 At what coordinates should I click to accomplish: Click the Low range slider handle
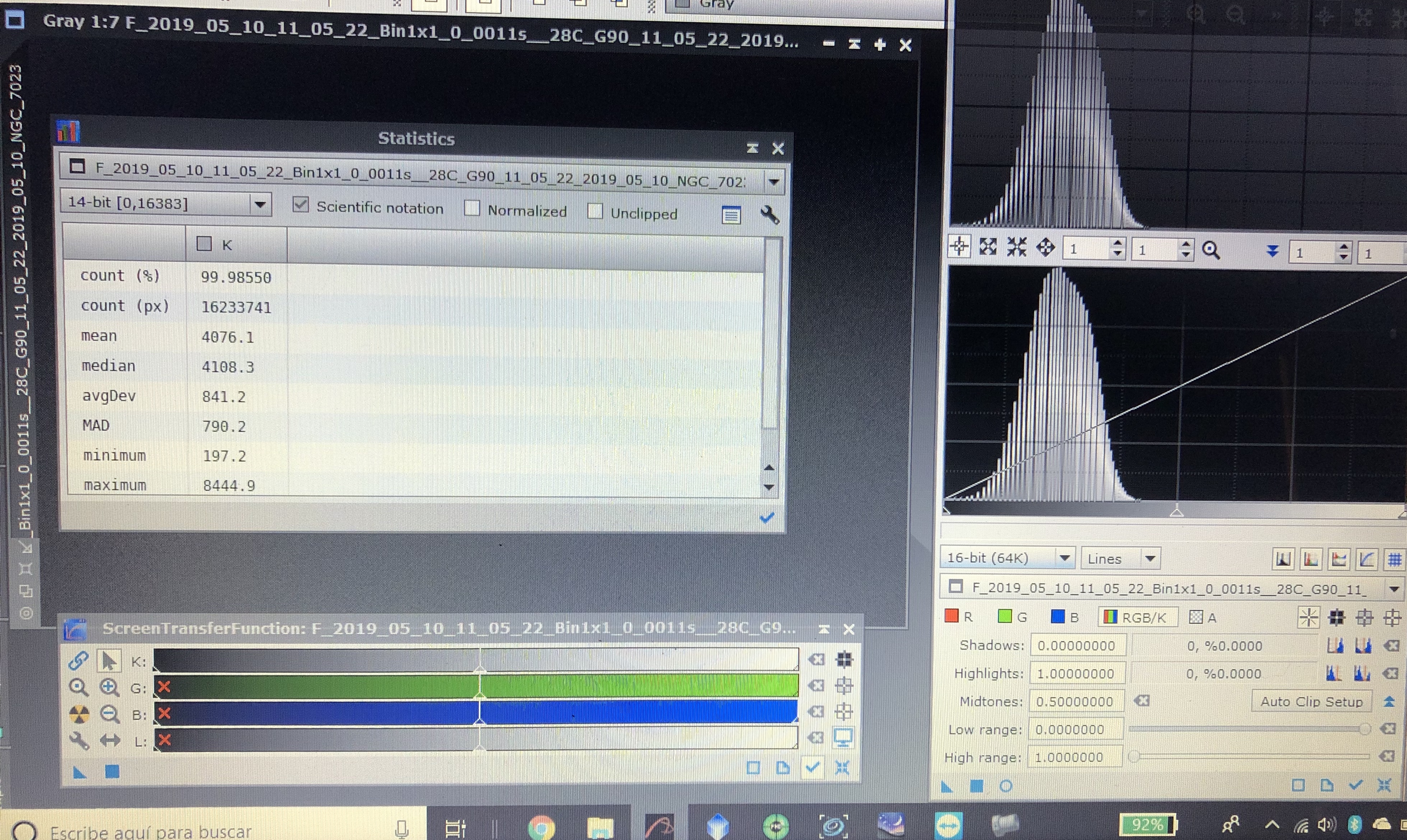point(1365,729)
